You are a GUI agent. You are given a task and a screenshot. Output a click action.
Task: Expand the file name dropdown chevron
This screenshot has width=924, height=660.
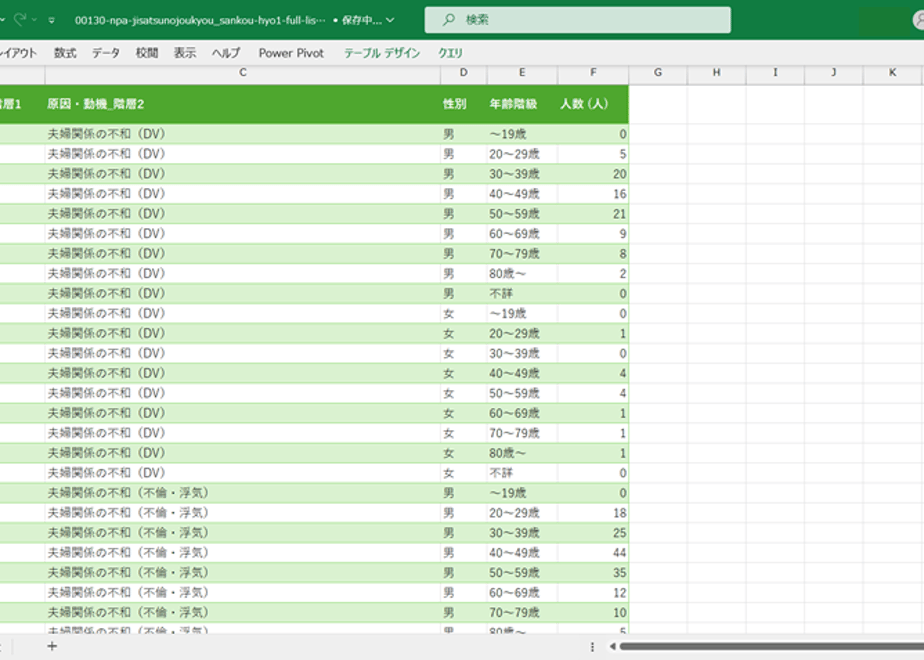coord(390,20)
